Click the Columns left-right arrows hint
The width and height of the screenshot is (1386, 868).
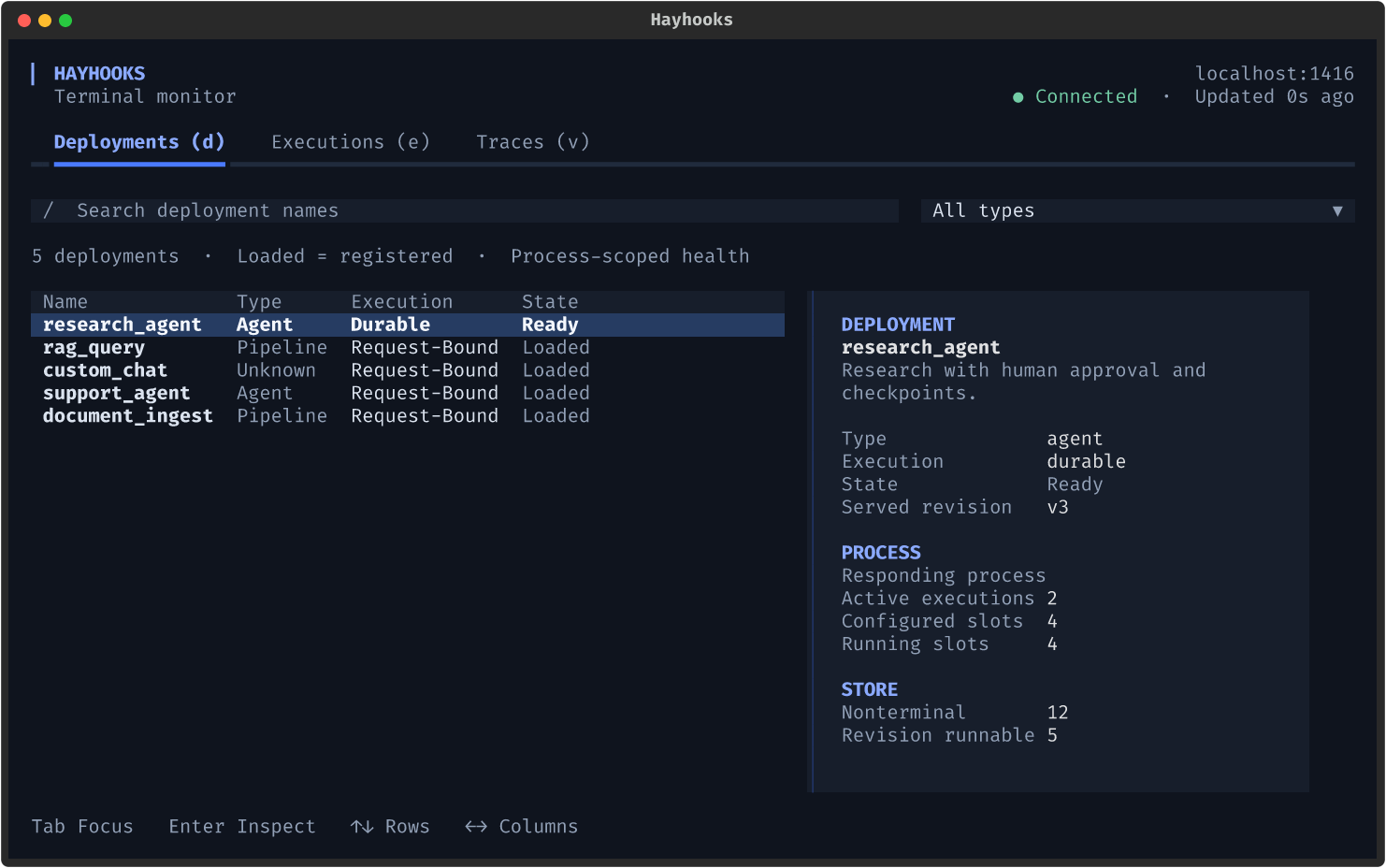pos(521,827)
